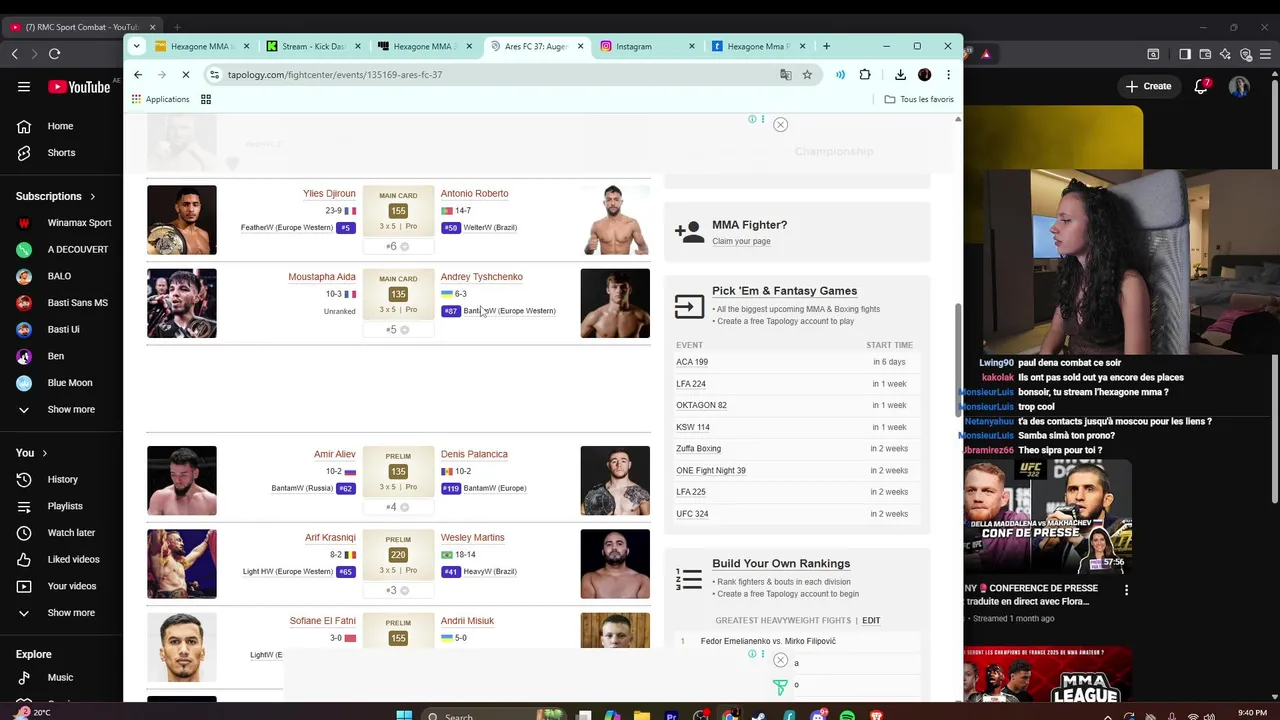Click the Tapology address bar URL
1280x720 pixels.
pyautogui.click(x=334, y=74)
